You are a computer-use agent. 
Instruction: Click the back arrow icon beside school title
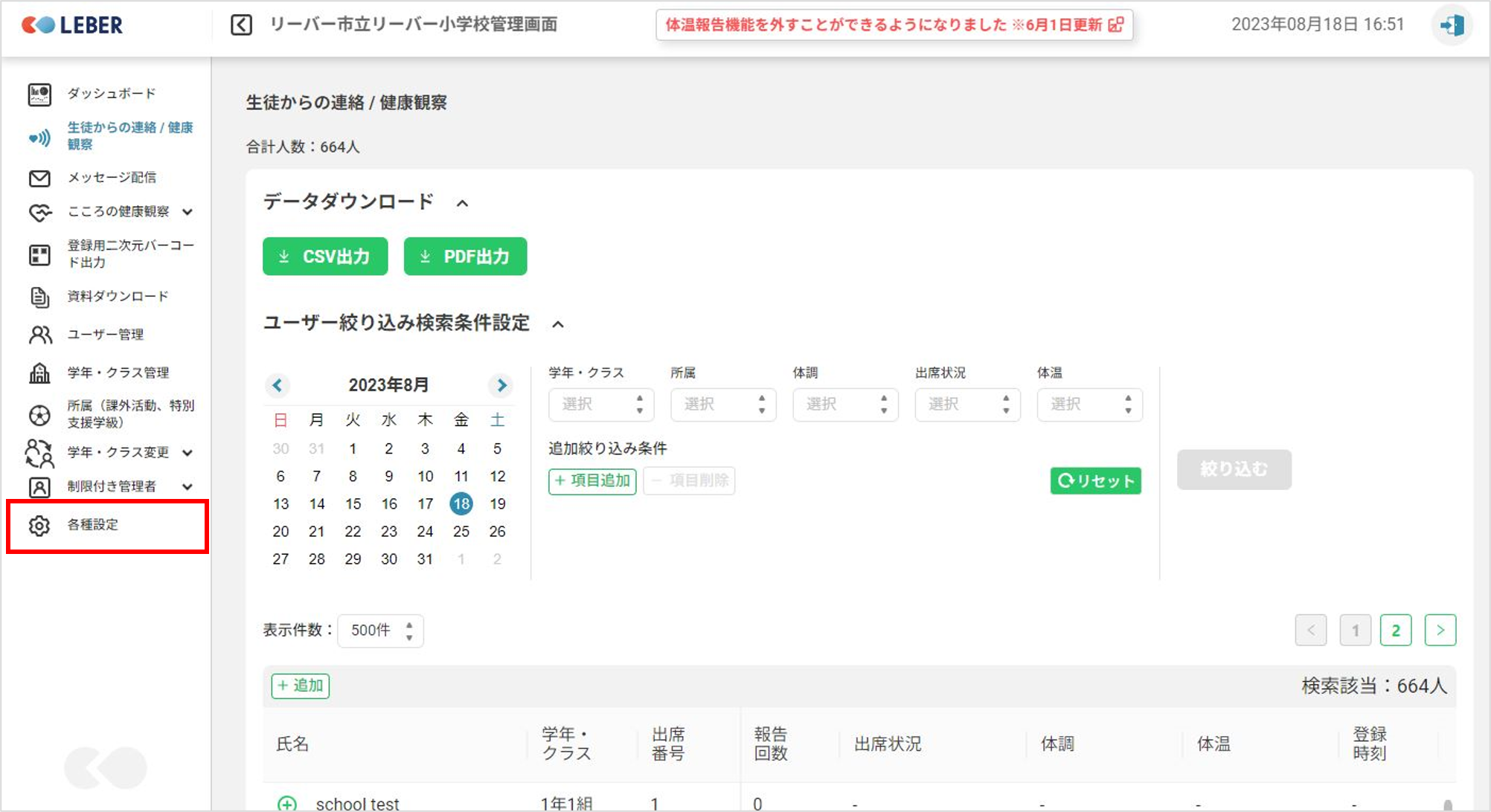tap(241, 25)
